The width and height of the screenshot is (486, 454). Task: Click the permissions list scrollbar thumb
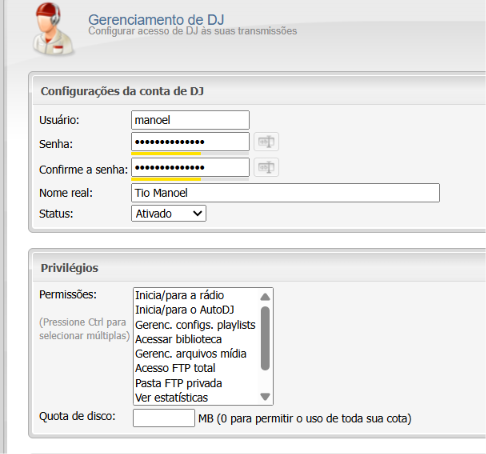[x=265, y=338]
